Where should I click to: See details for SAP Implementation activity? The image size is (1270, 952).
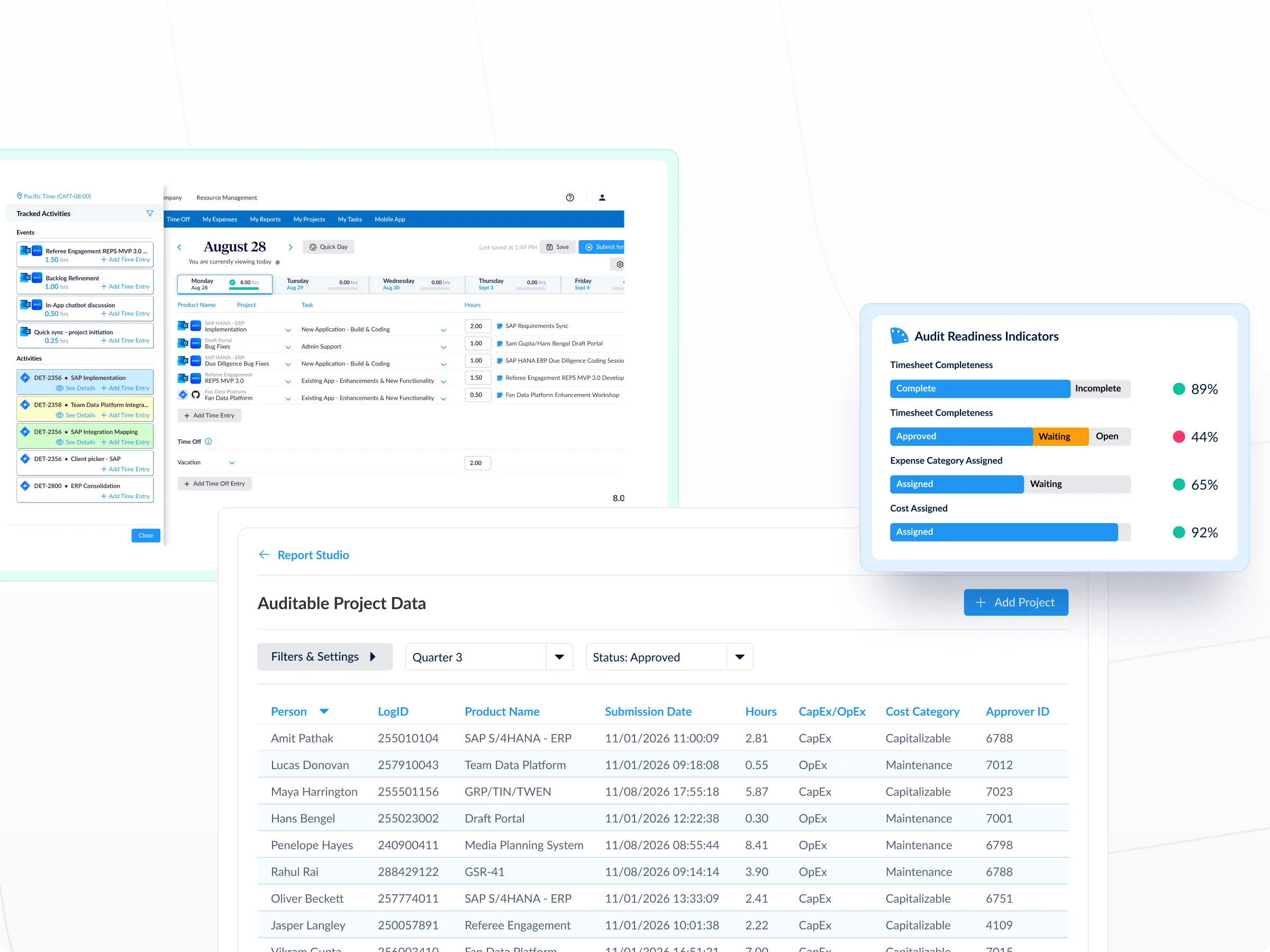point(76,389)
